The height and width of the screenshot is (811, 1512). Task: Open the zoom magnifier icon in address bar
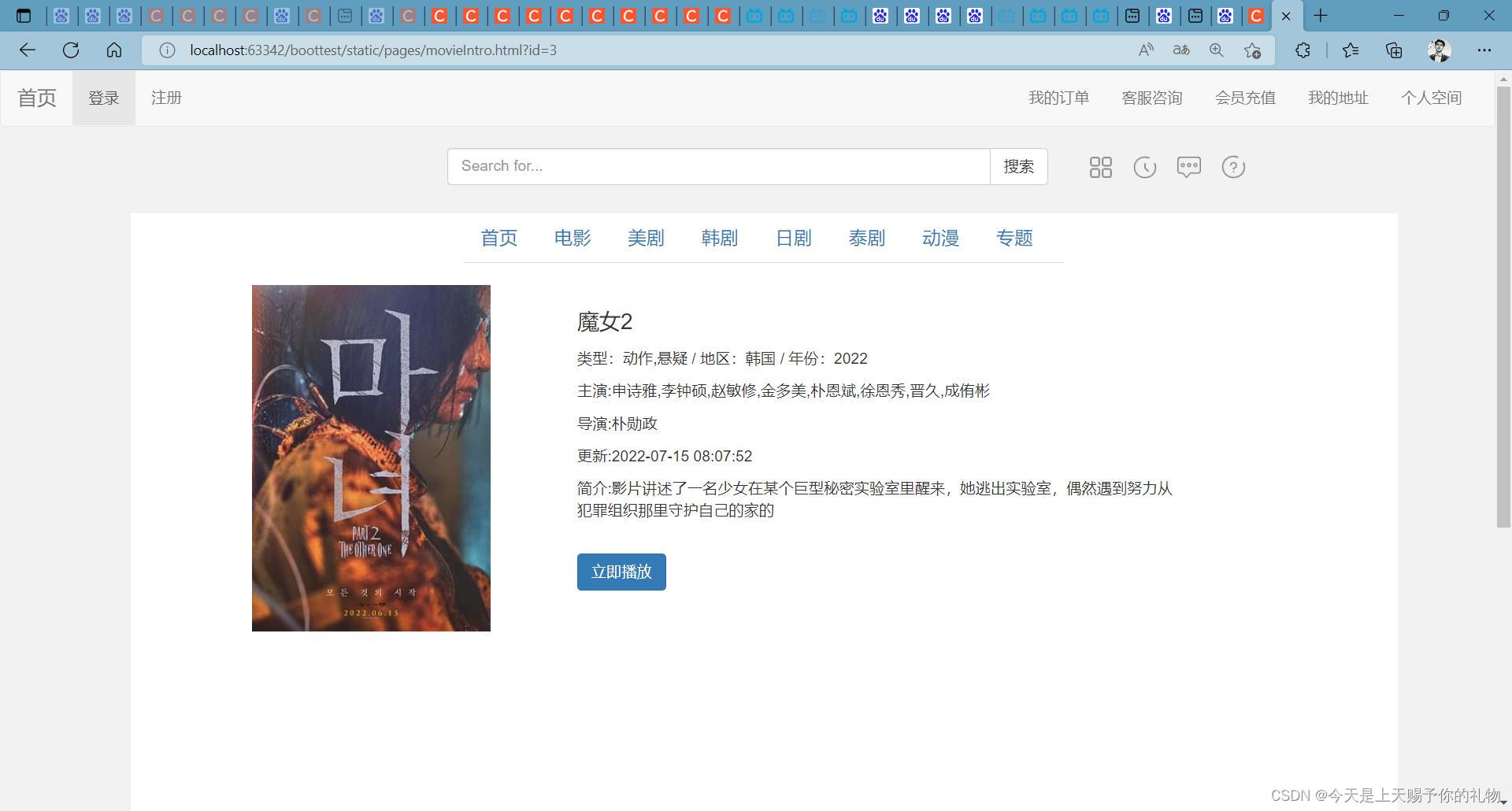coord(1217,50)
